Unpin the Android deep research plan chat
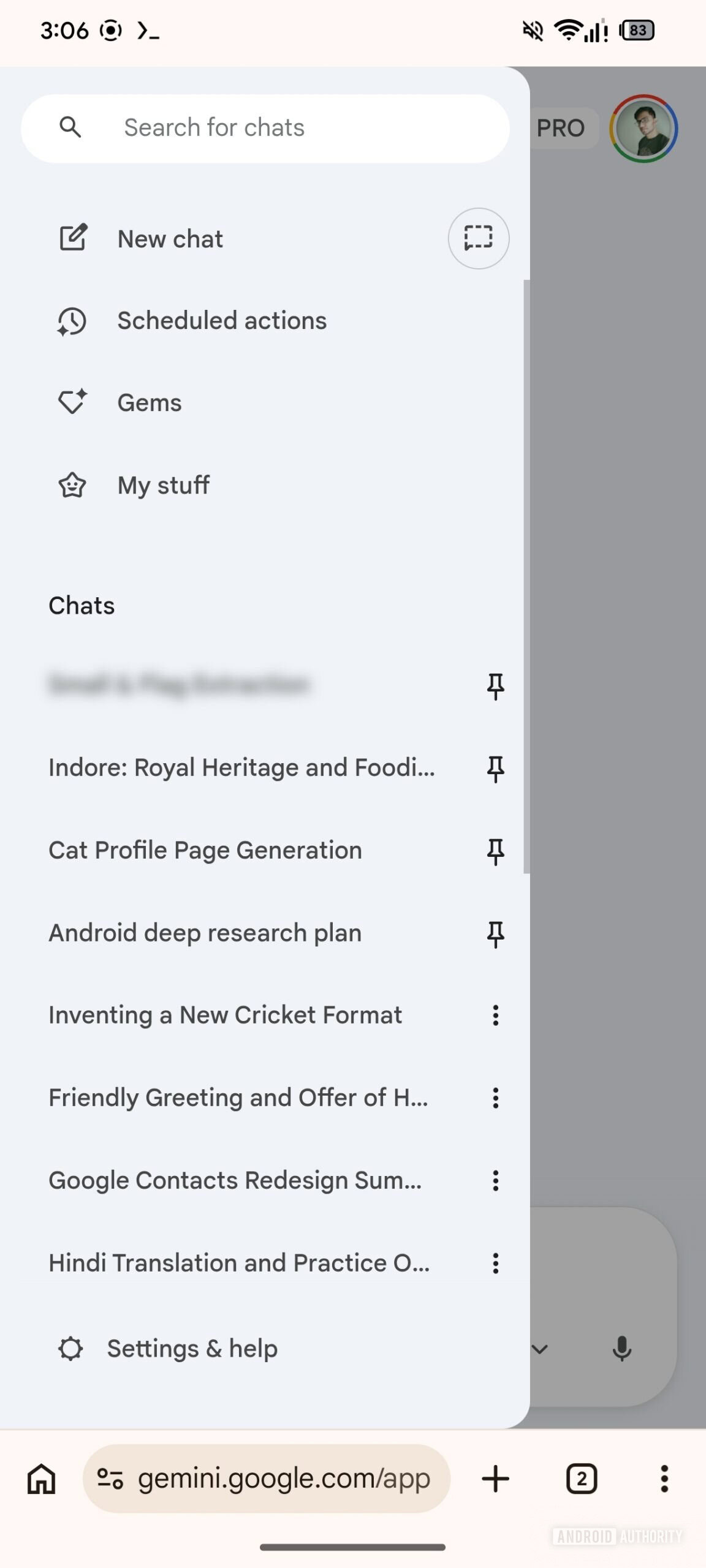The image size is (706, 1568). point(496,932)
